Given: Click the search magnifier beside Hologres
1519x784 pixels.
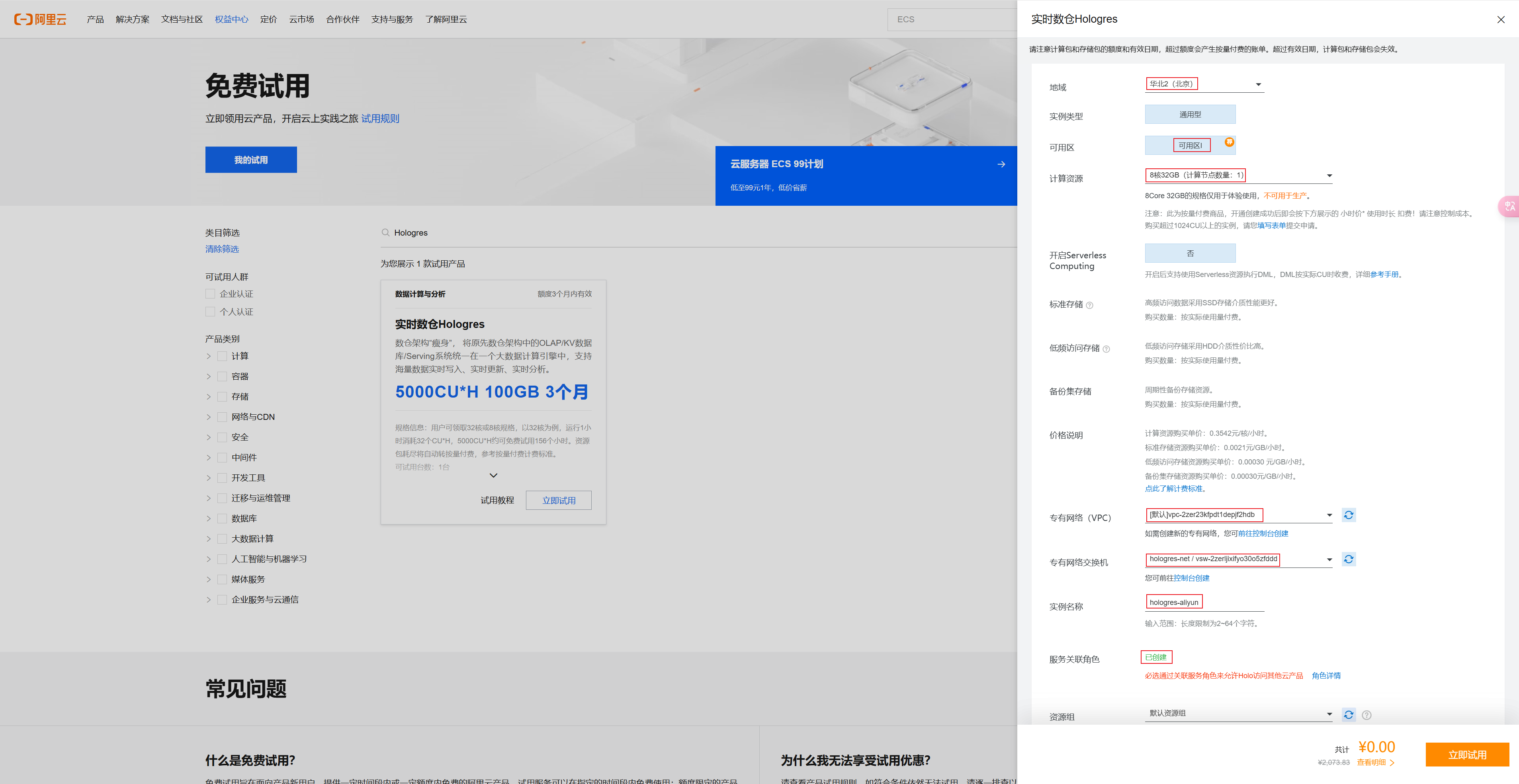Looking at the screenshot, I should click(x=386, y=233).
